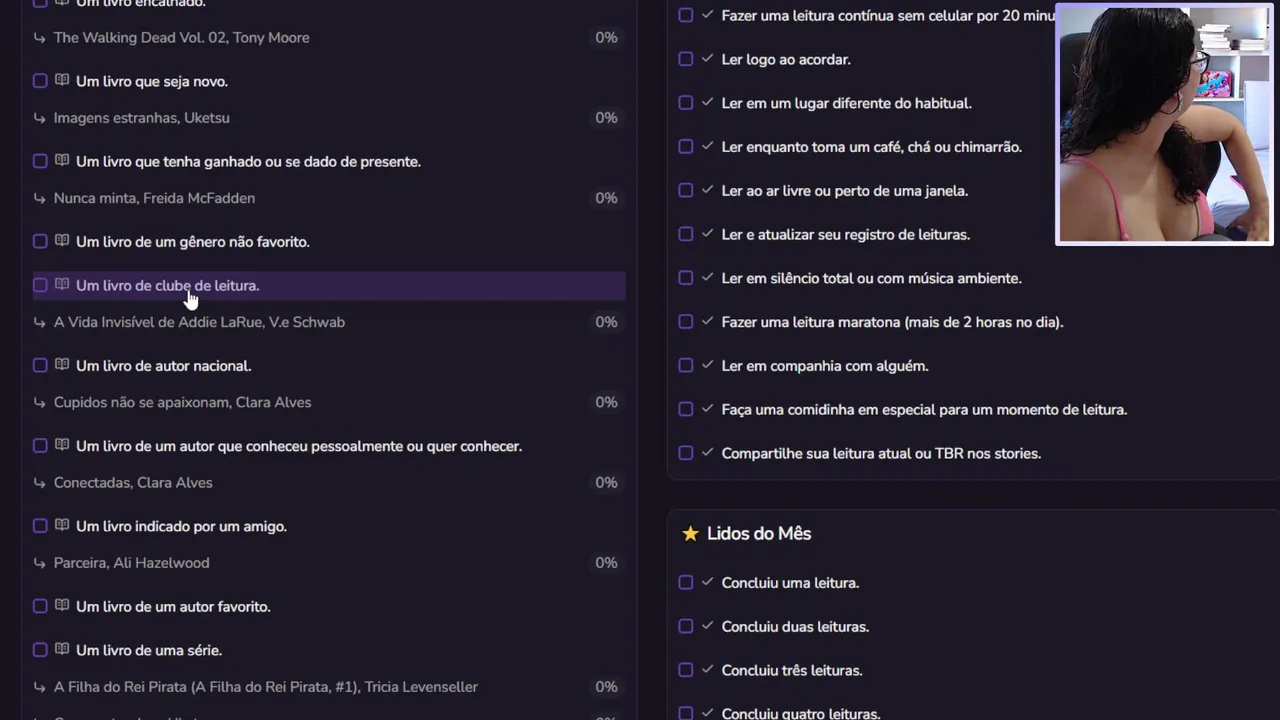Click book icon beside 'Um livro indicado por um amigo'
The height and width of the screenshot is (720, 1280).
click(62, 526)
